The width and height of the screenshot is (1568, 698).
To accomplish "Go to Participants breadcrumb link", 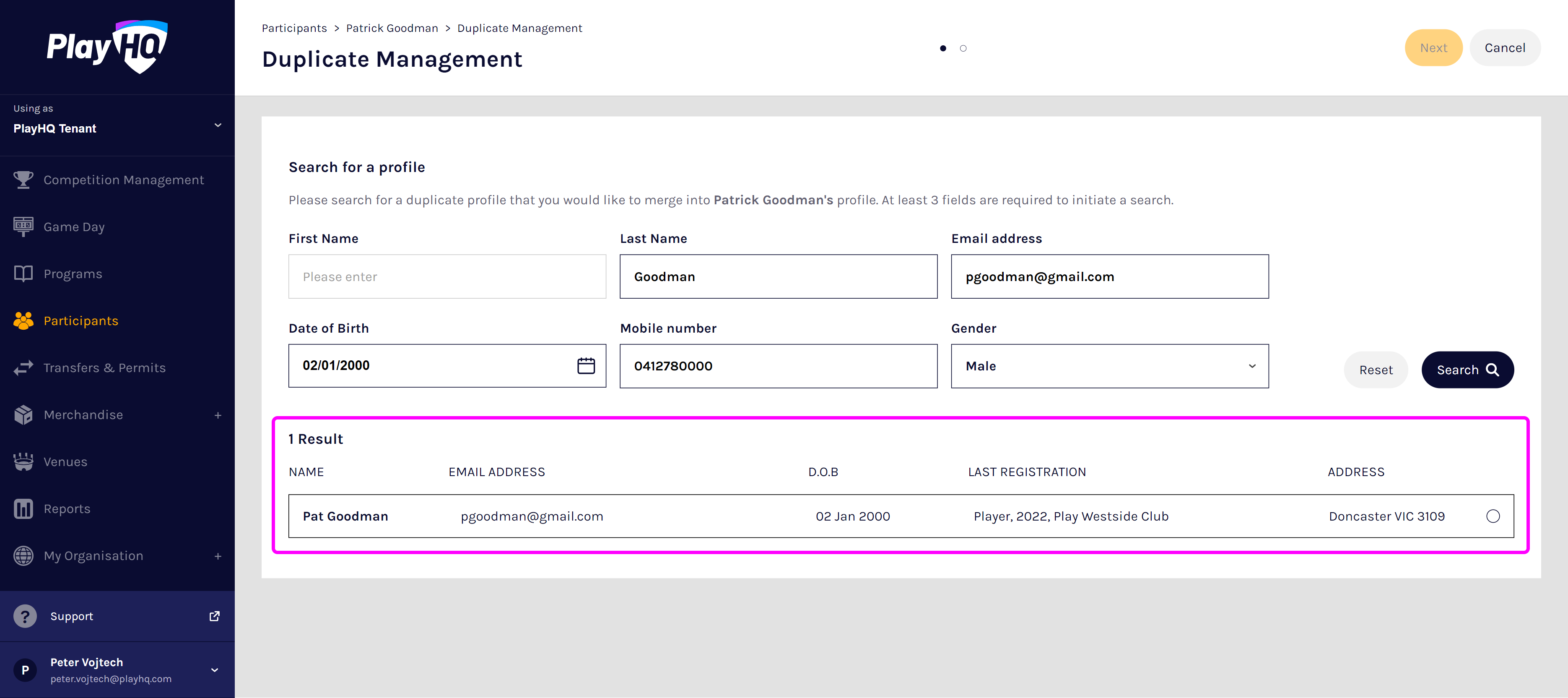I will [x=294, y=28].
